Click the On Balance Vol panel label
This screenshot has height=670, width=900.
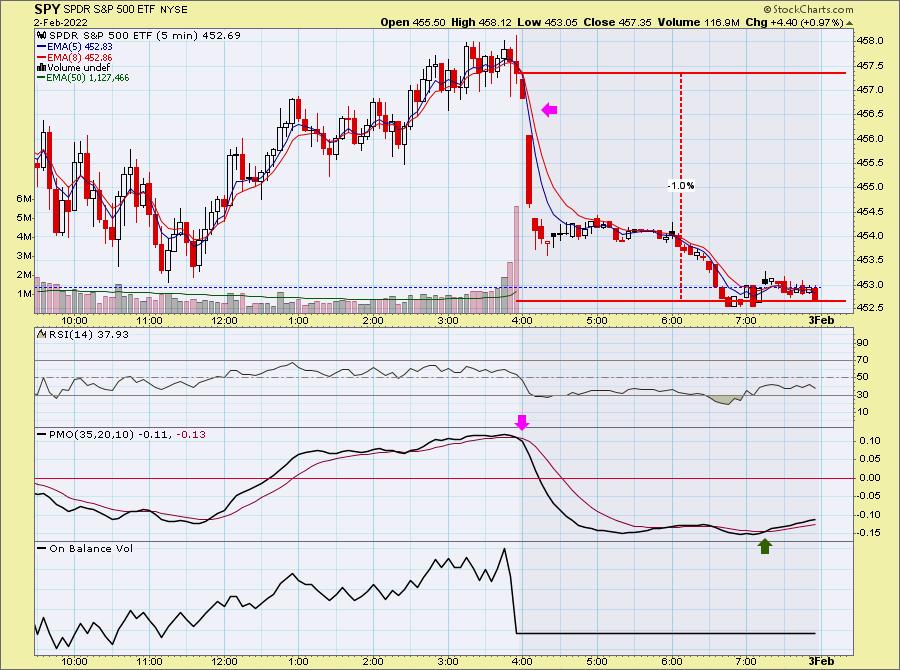click(91, 548)
